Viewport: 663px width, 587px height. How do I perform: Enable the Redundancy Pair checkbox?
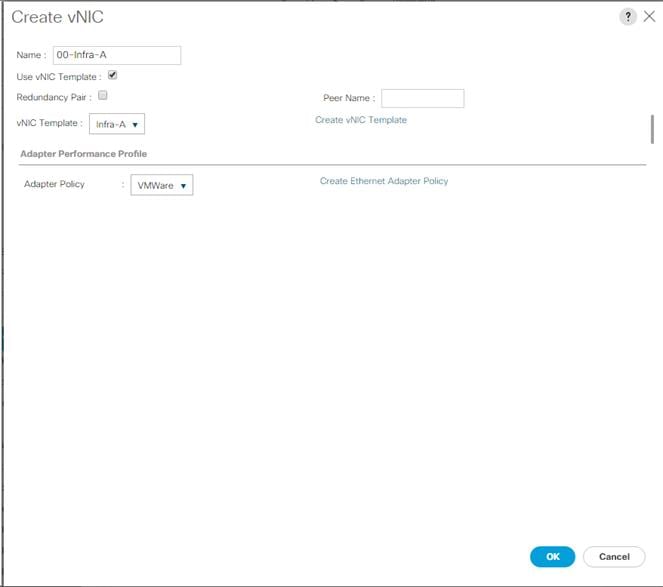(102, 95)
